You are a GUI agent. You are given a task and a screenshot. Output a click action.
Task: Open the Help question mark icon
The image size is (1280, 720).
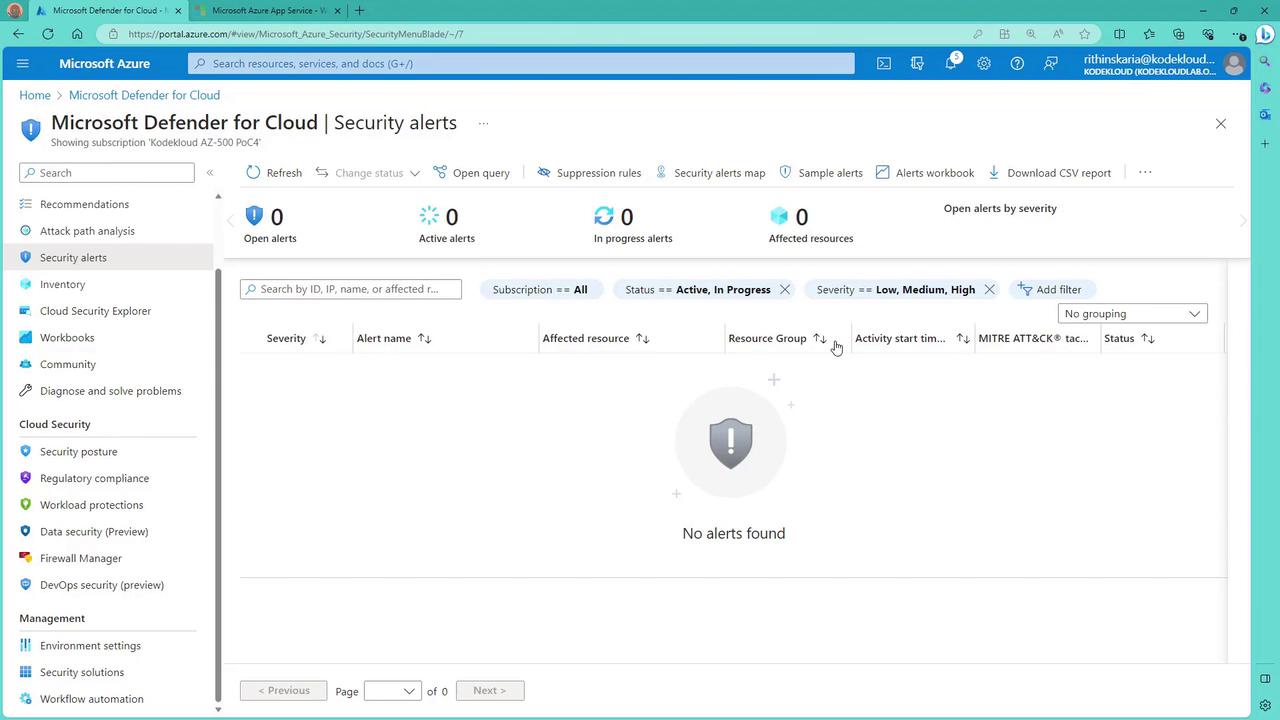(1017, 63)
